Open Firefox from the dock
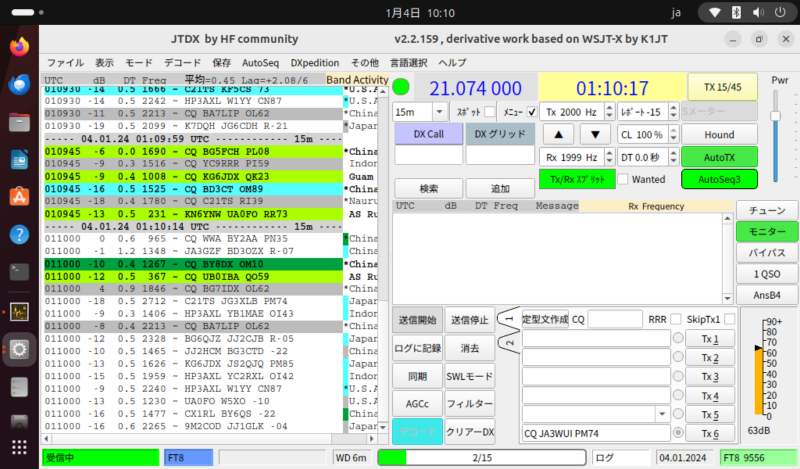This screenshot has height=469, width=800. click(x=19, y=47)
